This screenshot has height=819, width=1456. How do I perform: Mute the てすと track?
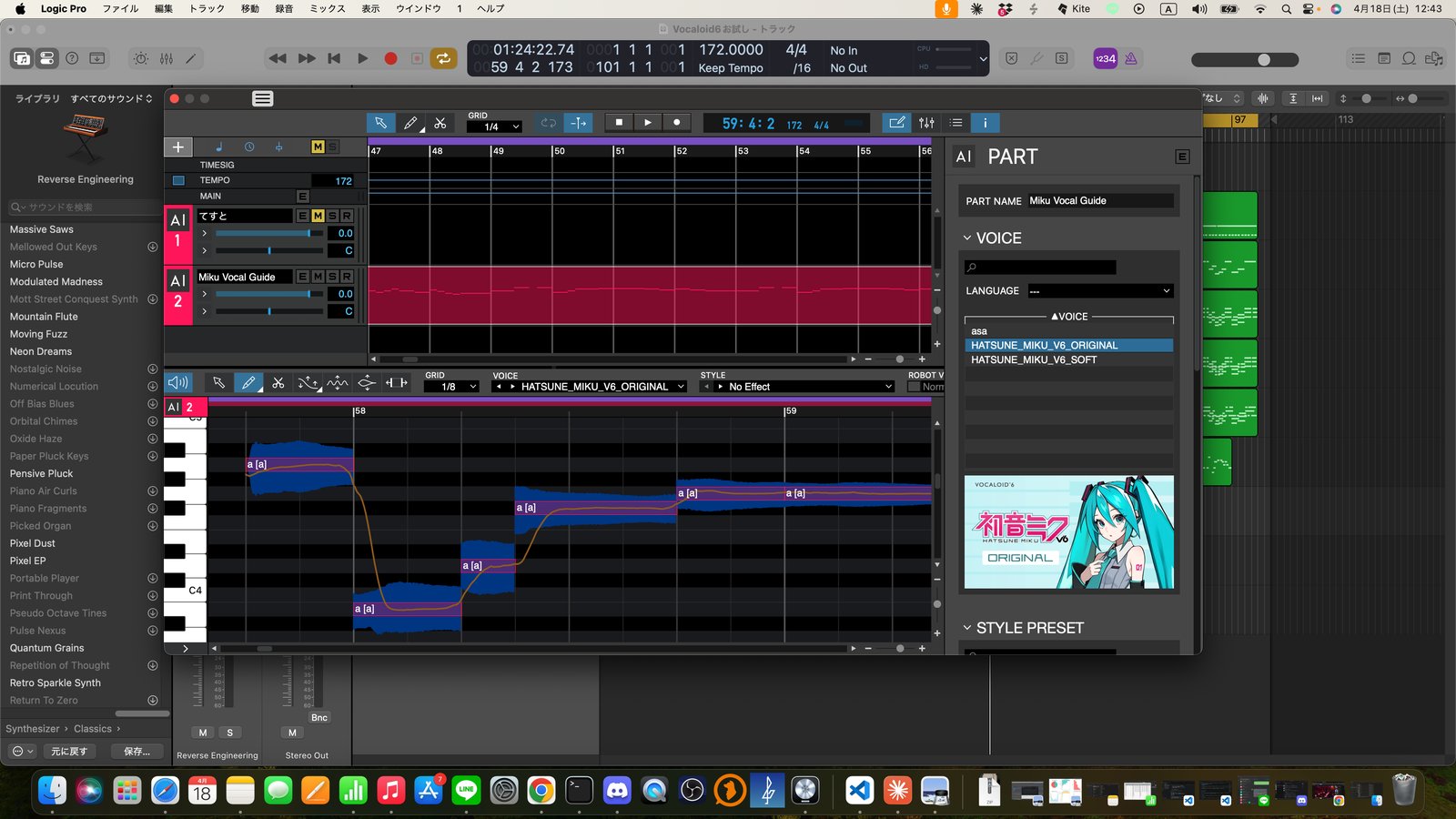317,216
